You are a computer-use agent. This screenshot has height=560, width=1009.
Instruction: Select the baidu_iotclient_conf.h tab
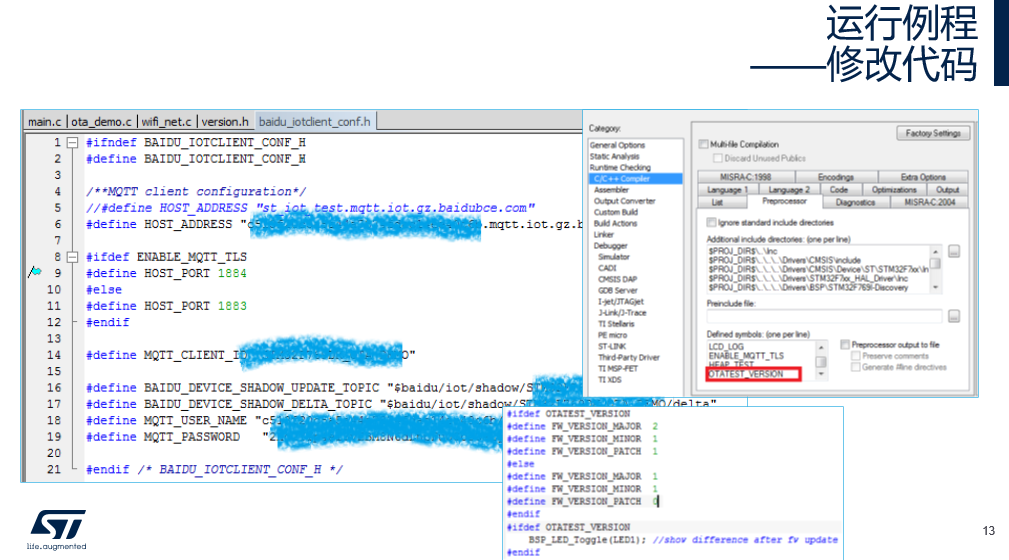(x=315, y=122)
